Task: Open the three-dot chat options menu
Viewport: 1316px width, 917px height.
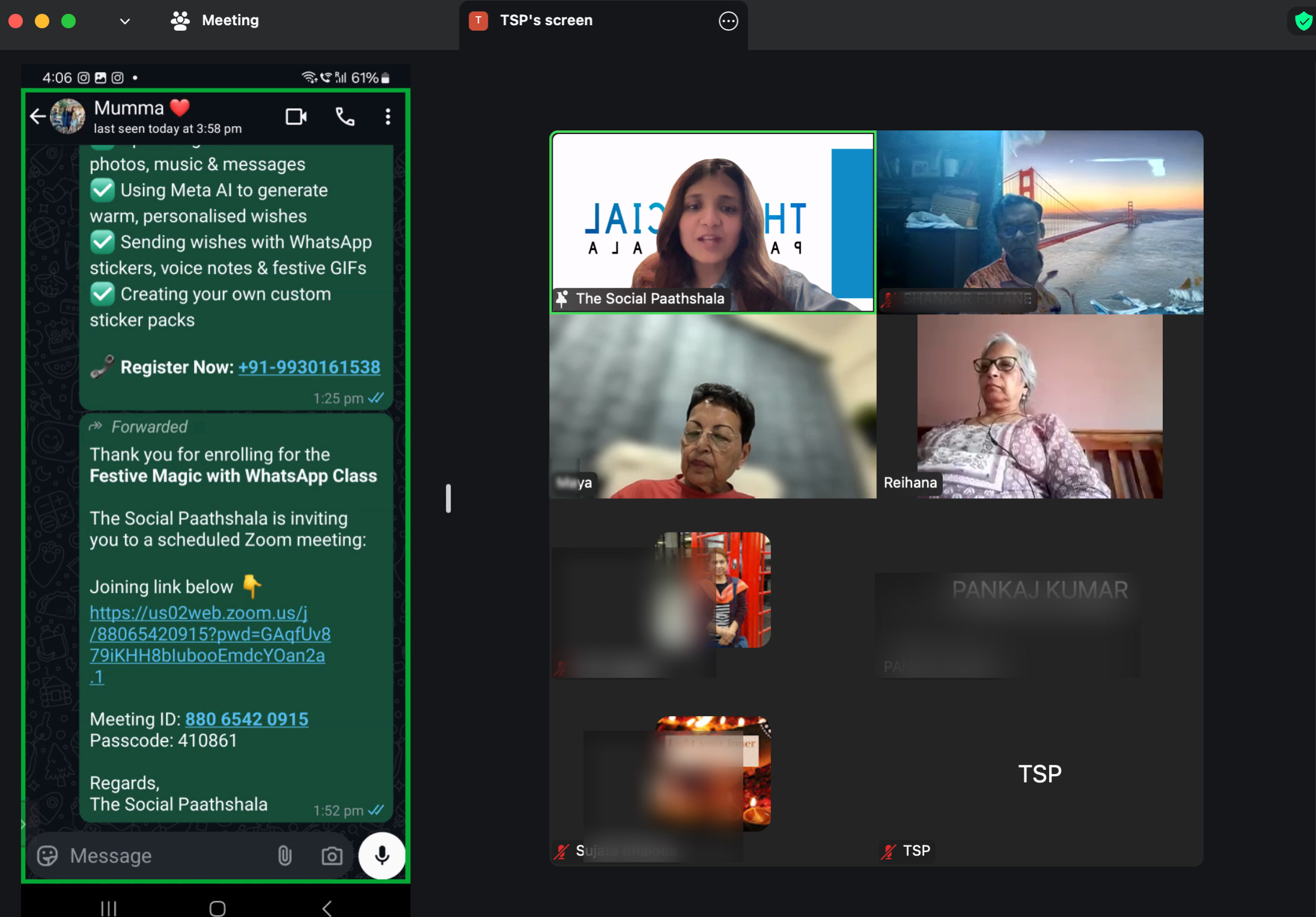Action: point(388,116)
